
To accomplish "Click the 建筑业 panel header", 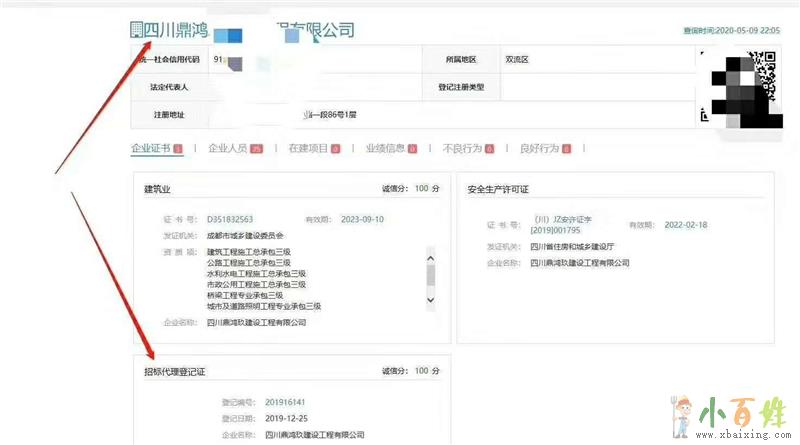I will (158, 188).
